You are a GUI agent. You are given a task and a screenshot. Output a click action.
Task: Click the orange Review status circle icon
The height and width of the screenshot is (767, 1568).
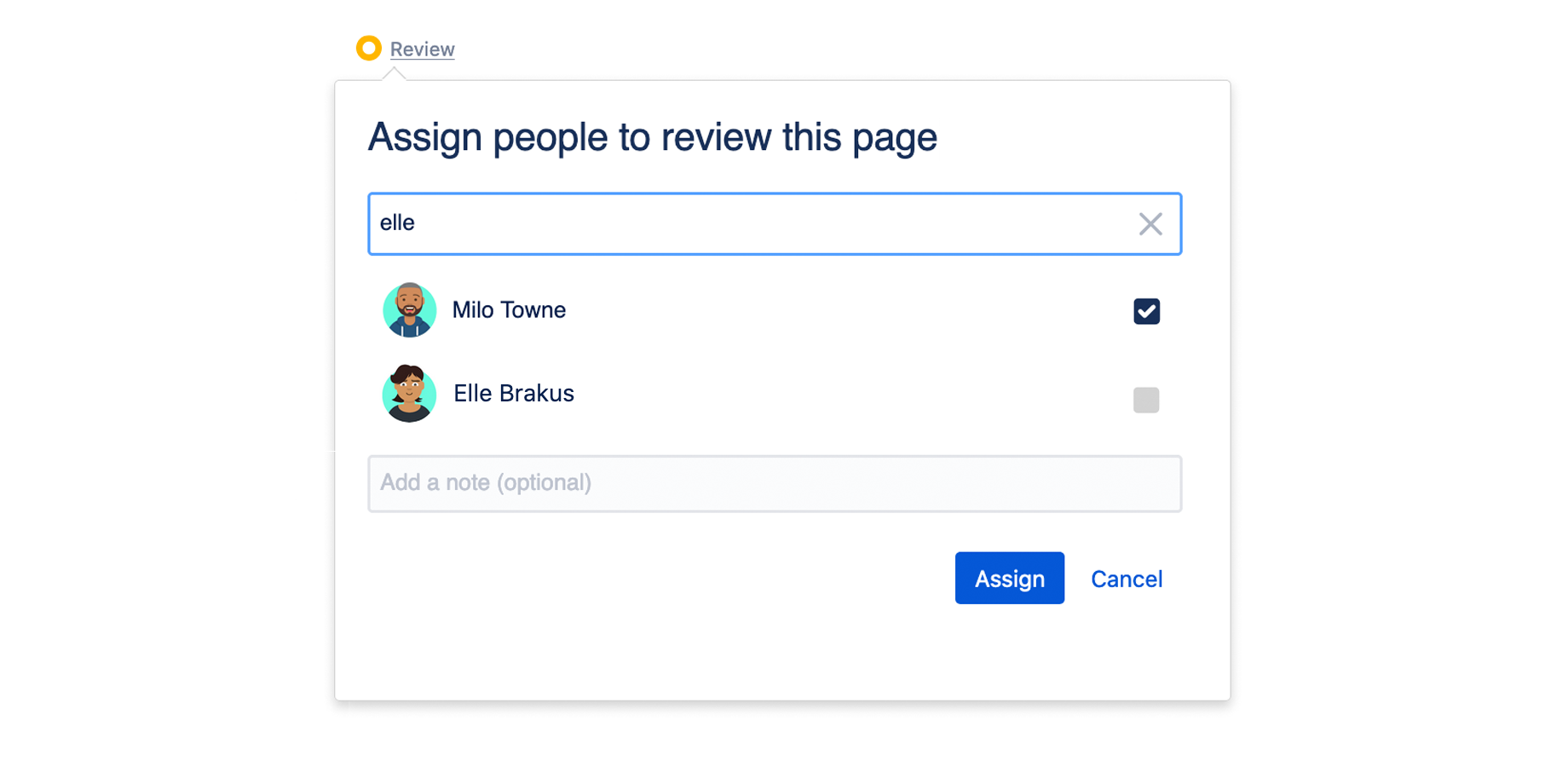pos(368,49)
